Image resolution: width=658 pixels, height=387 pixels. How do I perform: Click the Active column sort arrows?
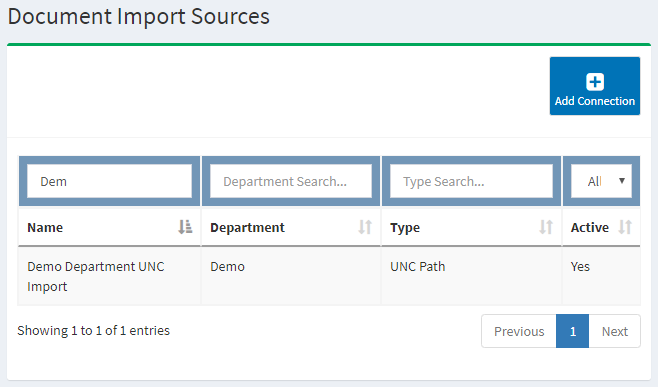[625, 227]
